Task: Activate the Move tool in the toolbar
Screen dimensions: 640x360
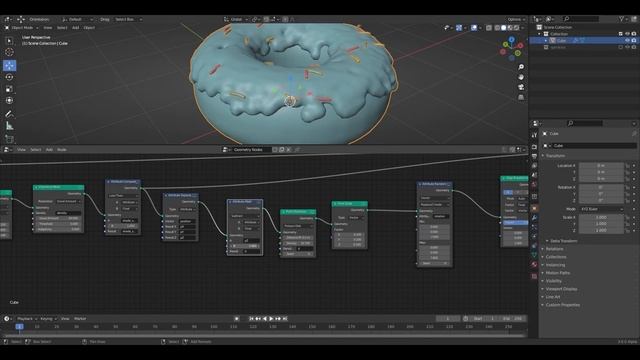Action: tap(9, 65)
